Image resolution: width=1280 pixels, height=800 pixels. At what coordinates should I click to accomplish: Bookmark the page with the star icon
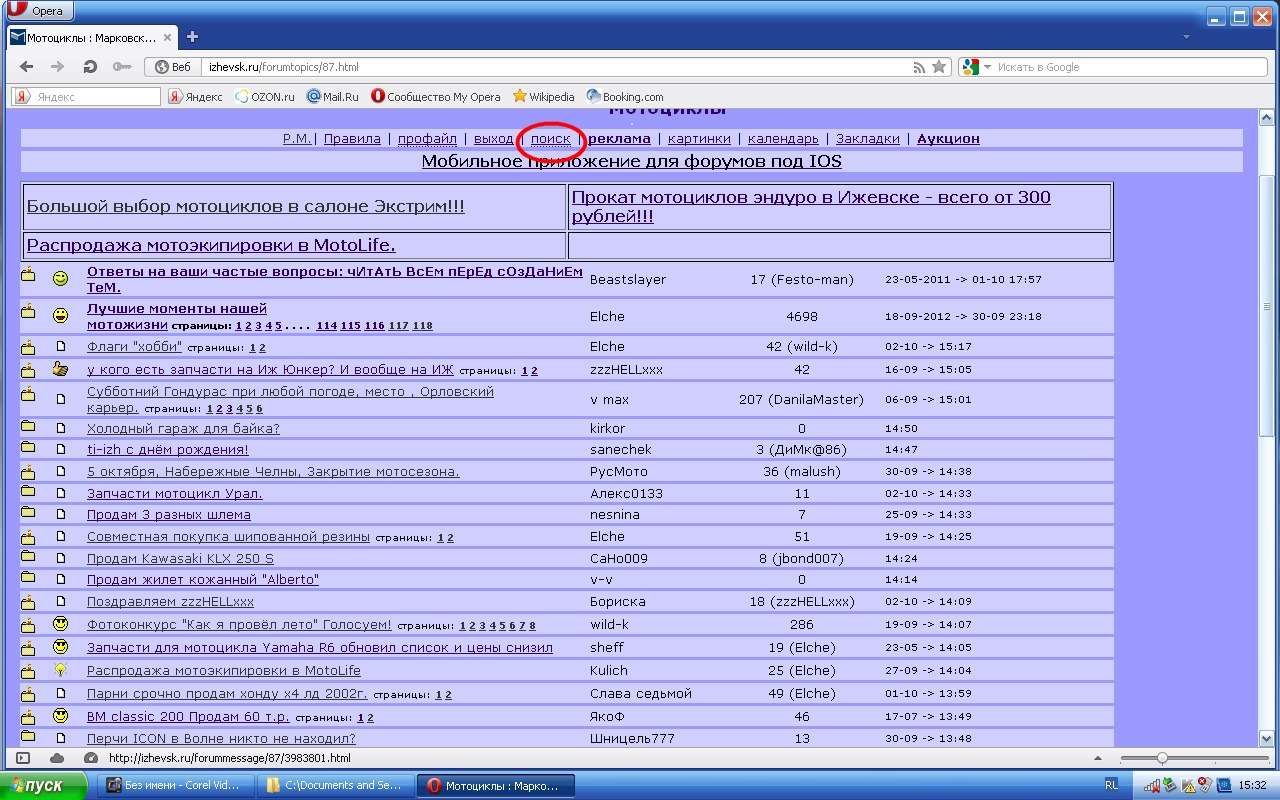pos(939,67)
